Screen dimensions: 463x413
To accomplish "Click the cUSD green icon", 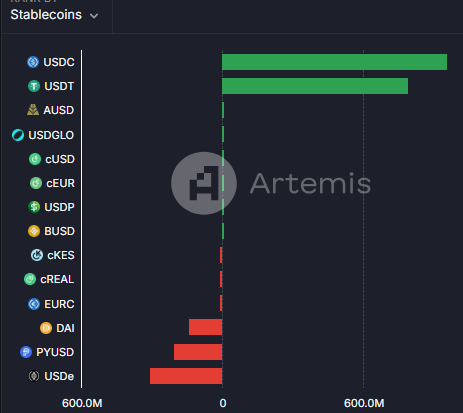I will click(35, 159).
